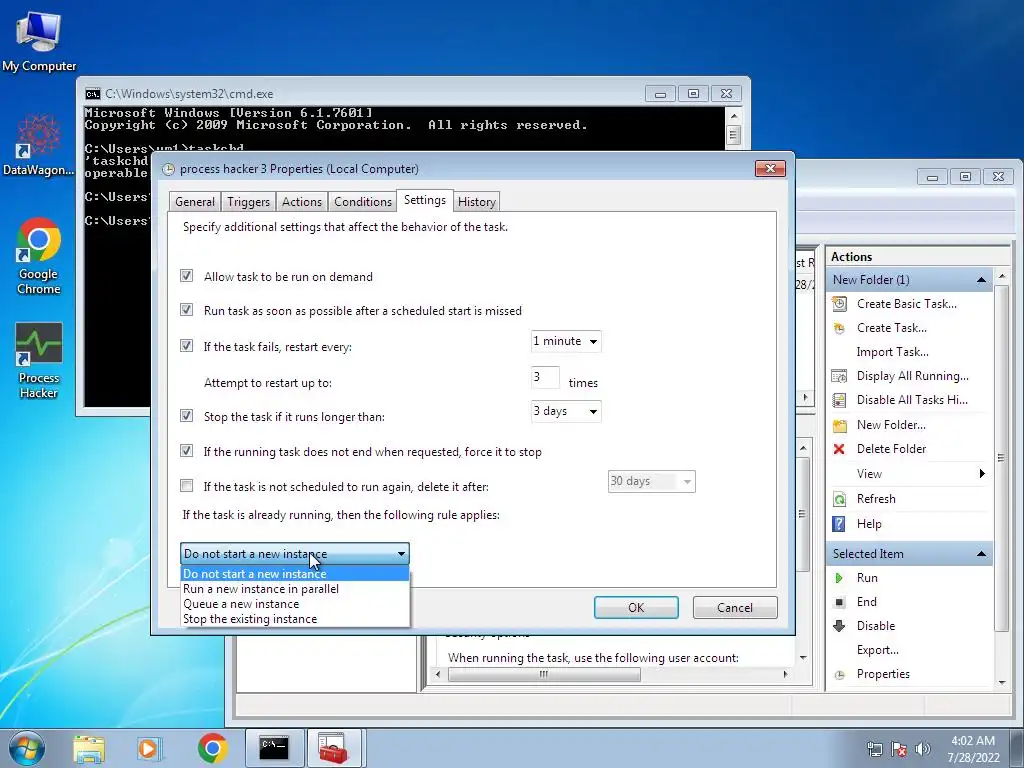Screen dimensions: 1024x768
Task: Switch to the History tab
Action: (476, 202)
